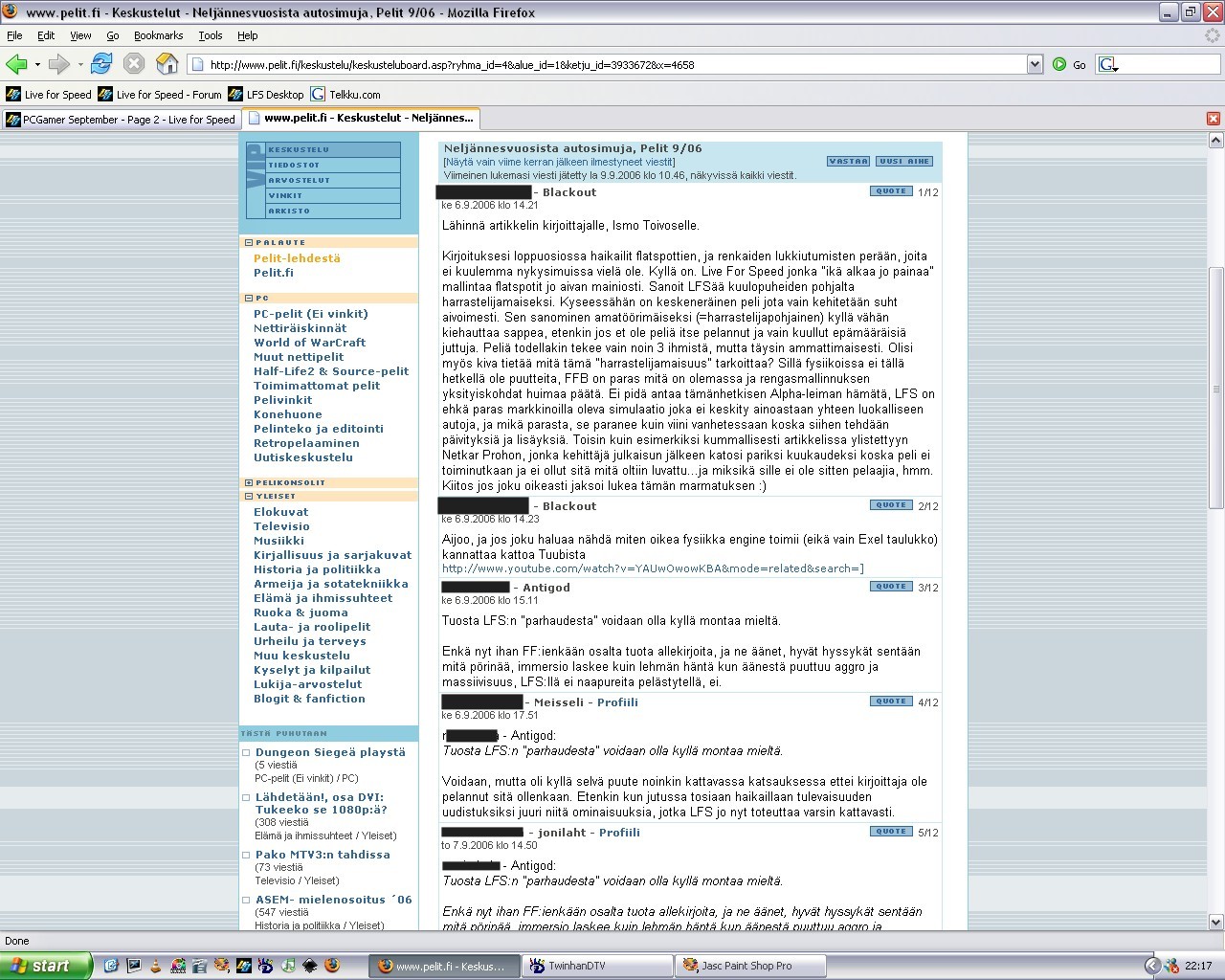
Task: Collapse the PALAUTE sidebar section
Action: point(249,243)
